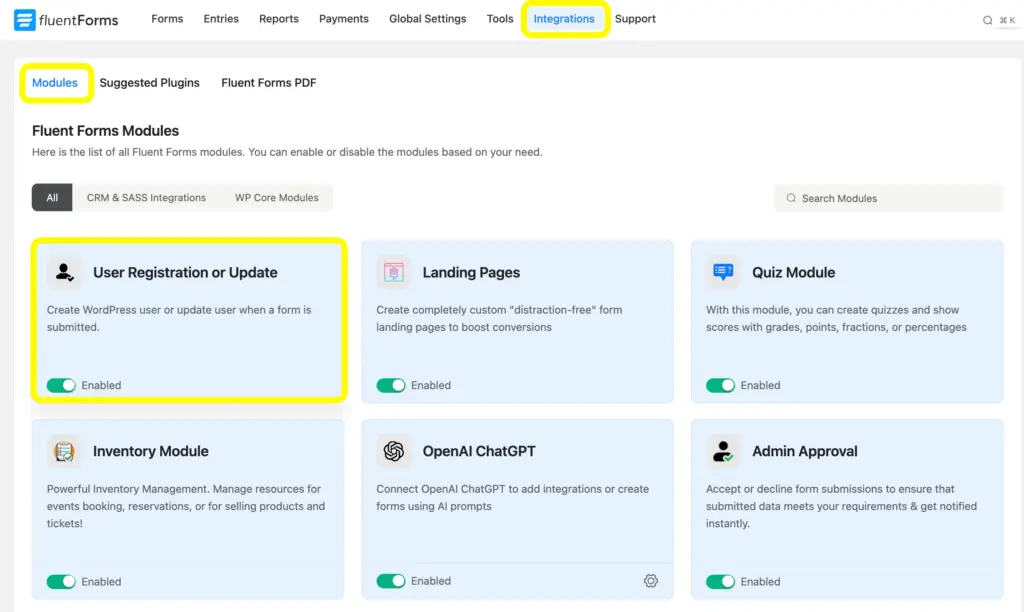Screen dimensions: 1024x612
Task: Switch to the Modules tab
Action: point(55,83)
